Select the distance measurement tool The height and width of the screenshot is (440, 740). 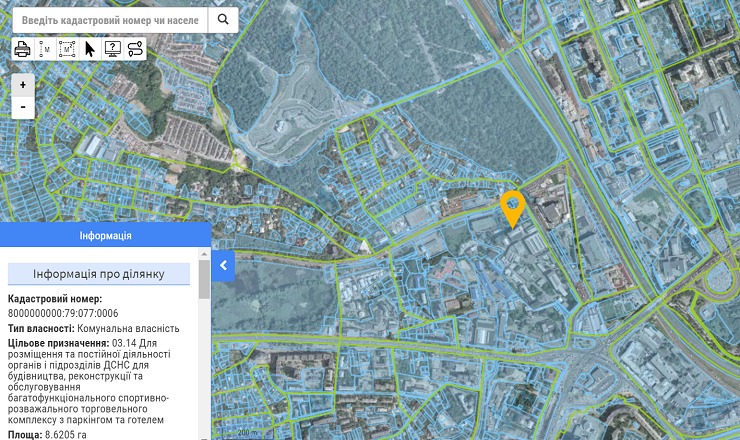(x=45, y=48)
